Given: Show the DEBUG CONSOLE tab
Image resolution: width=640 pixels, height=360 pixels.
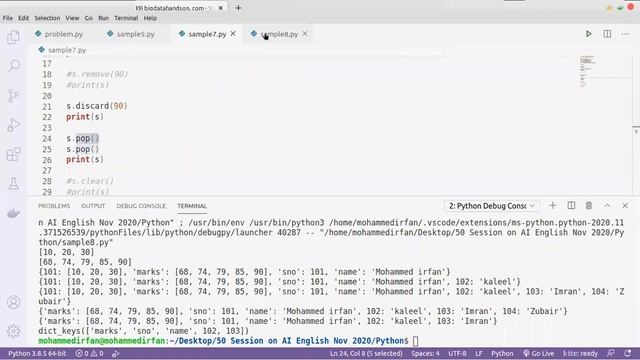Looking at the screenshot, I should [x=141, y=206].
